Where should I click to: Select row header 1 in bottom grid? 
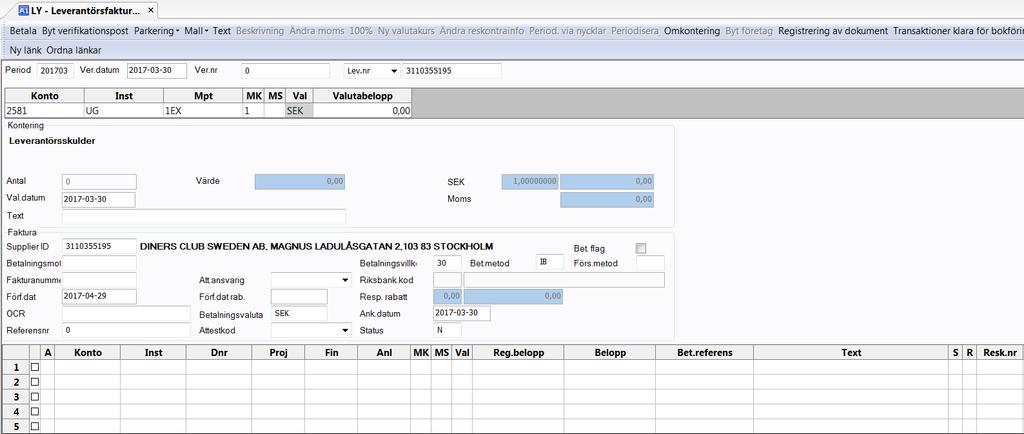tap(16, 367)
